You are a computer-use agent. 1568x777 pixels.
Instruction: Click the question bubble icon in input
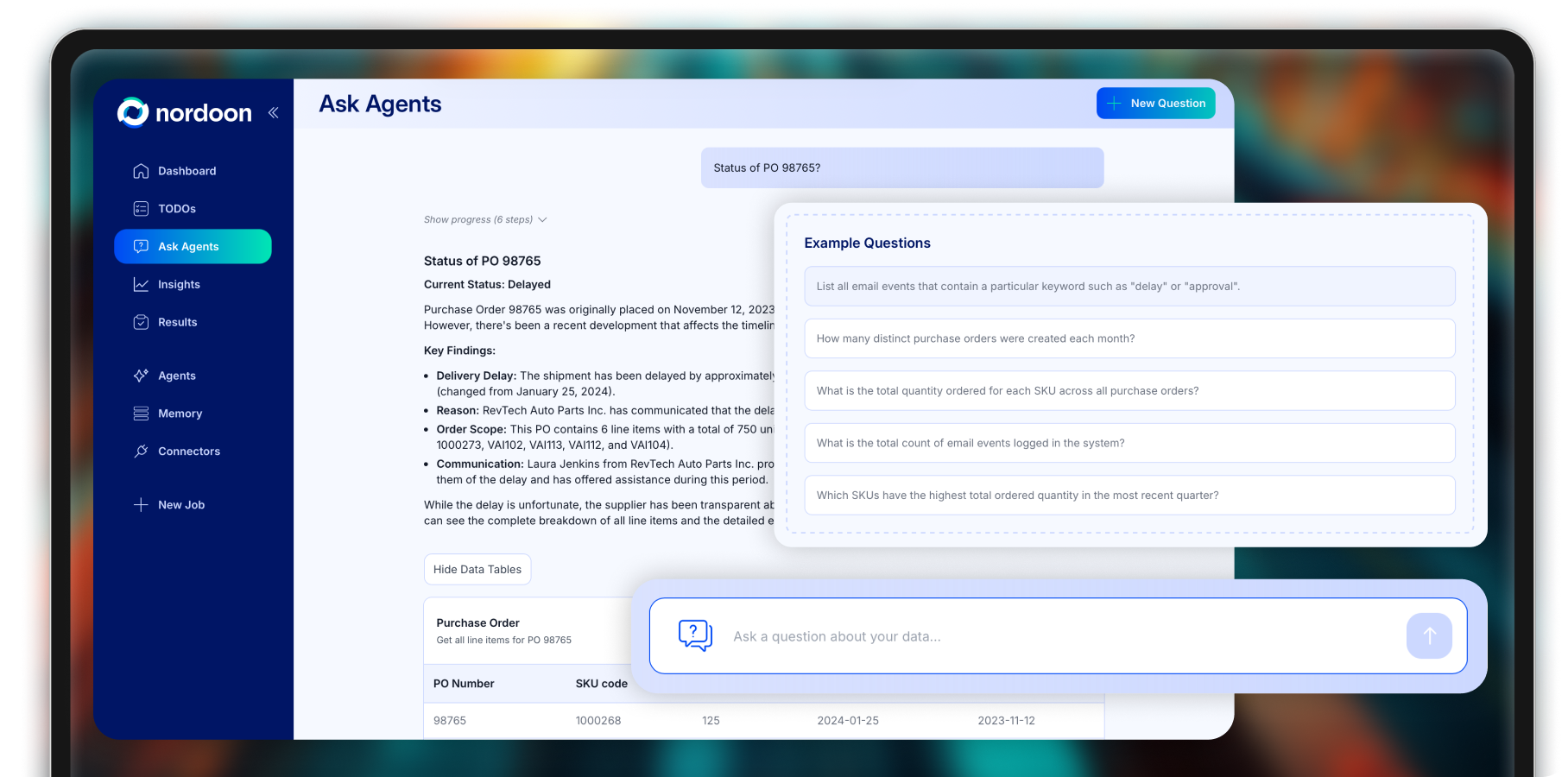point(695,635)
